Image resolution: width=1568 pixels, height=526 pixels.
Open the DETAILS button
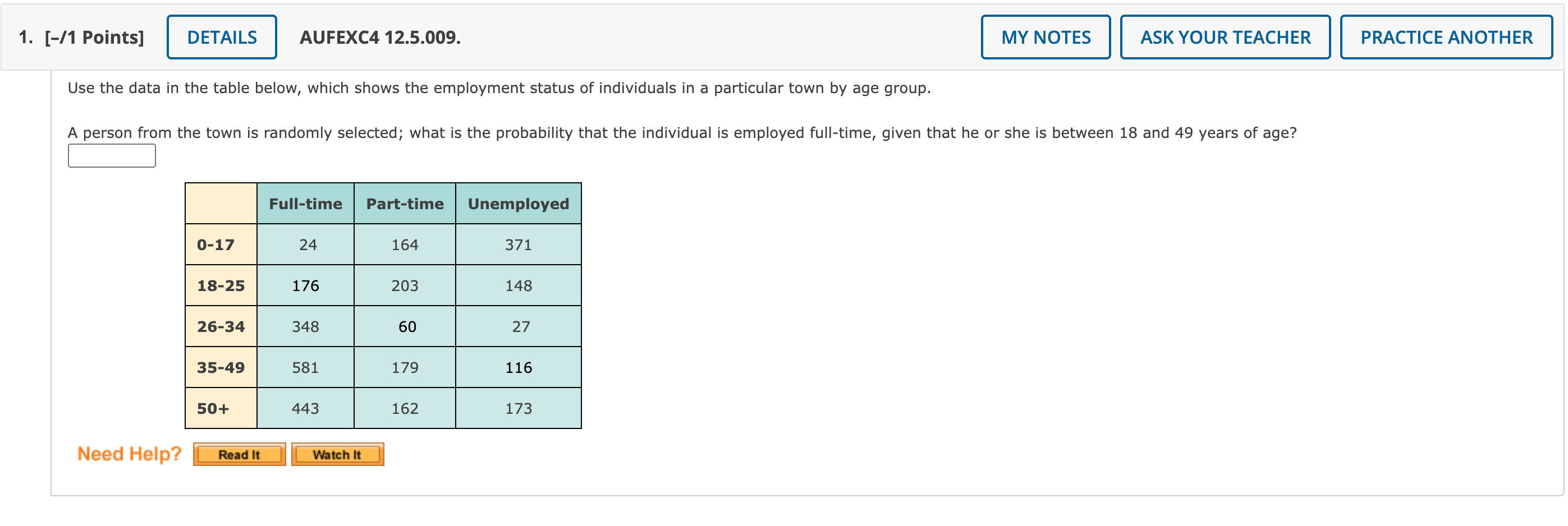pos(222,37)
